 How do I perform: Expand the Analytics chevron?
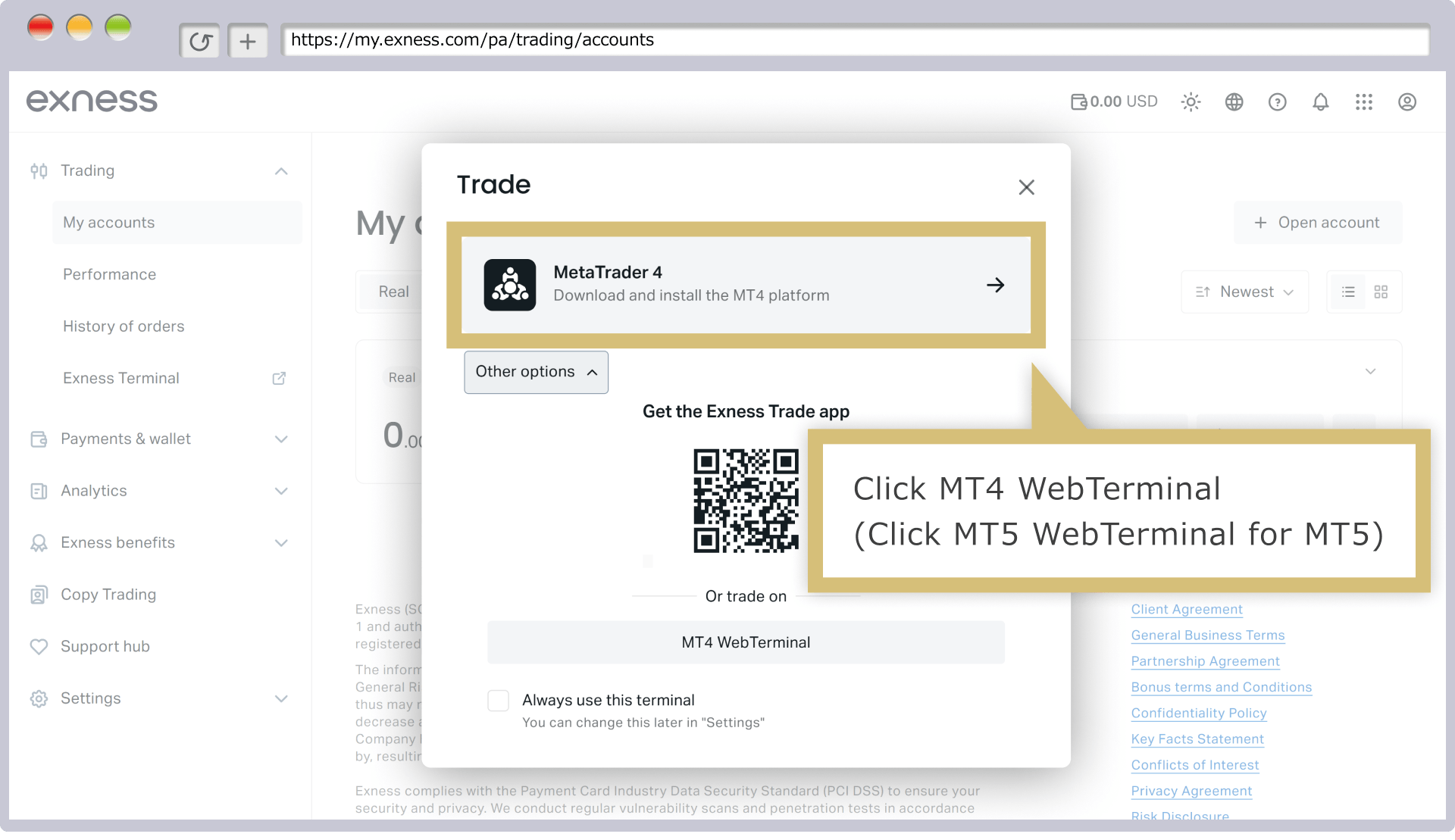coord(281,492)
